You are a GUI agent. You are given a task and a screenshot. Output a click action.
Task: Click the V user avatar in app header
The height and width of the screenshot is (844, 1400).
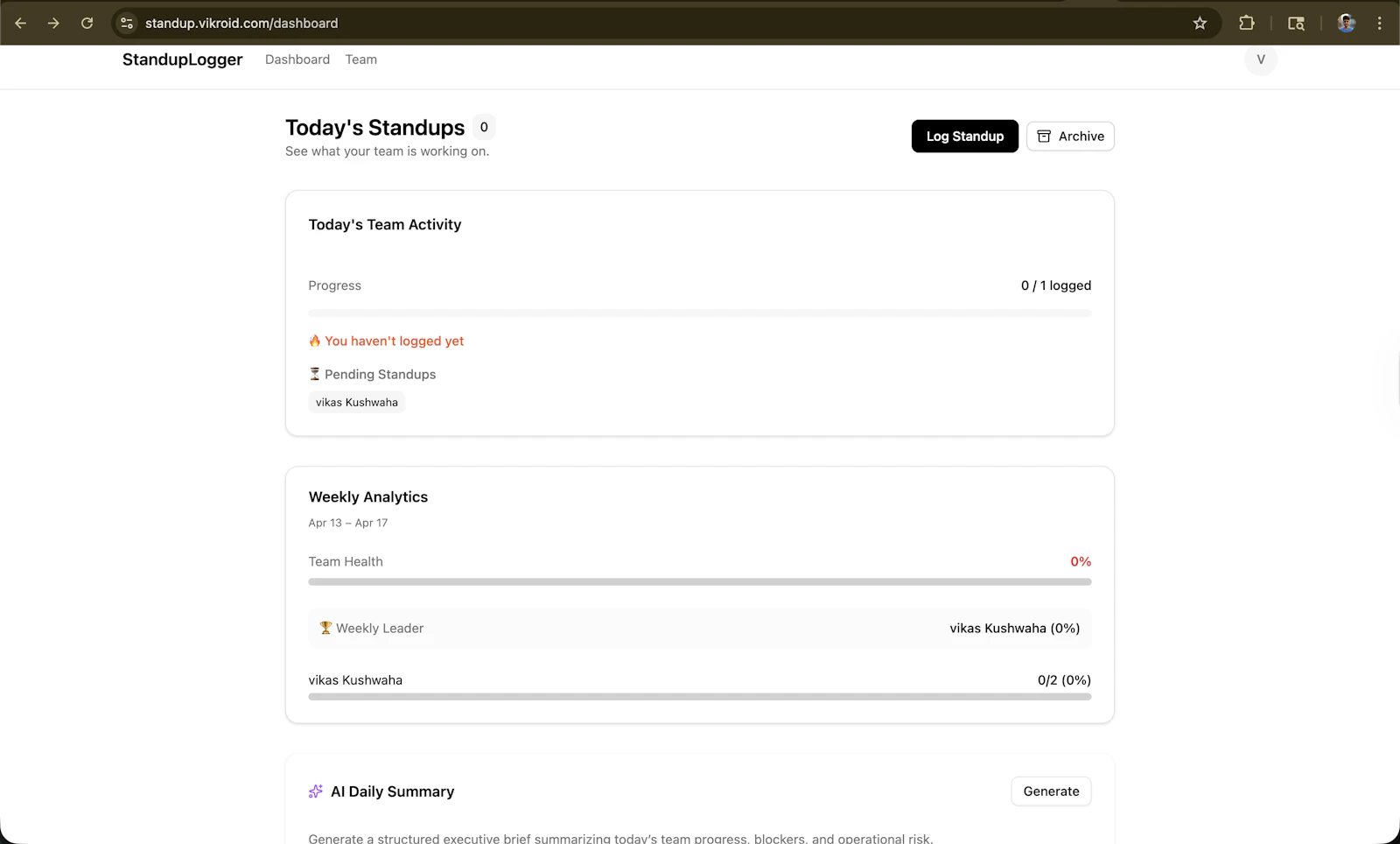tap(1260, 60)
